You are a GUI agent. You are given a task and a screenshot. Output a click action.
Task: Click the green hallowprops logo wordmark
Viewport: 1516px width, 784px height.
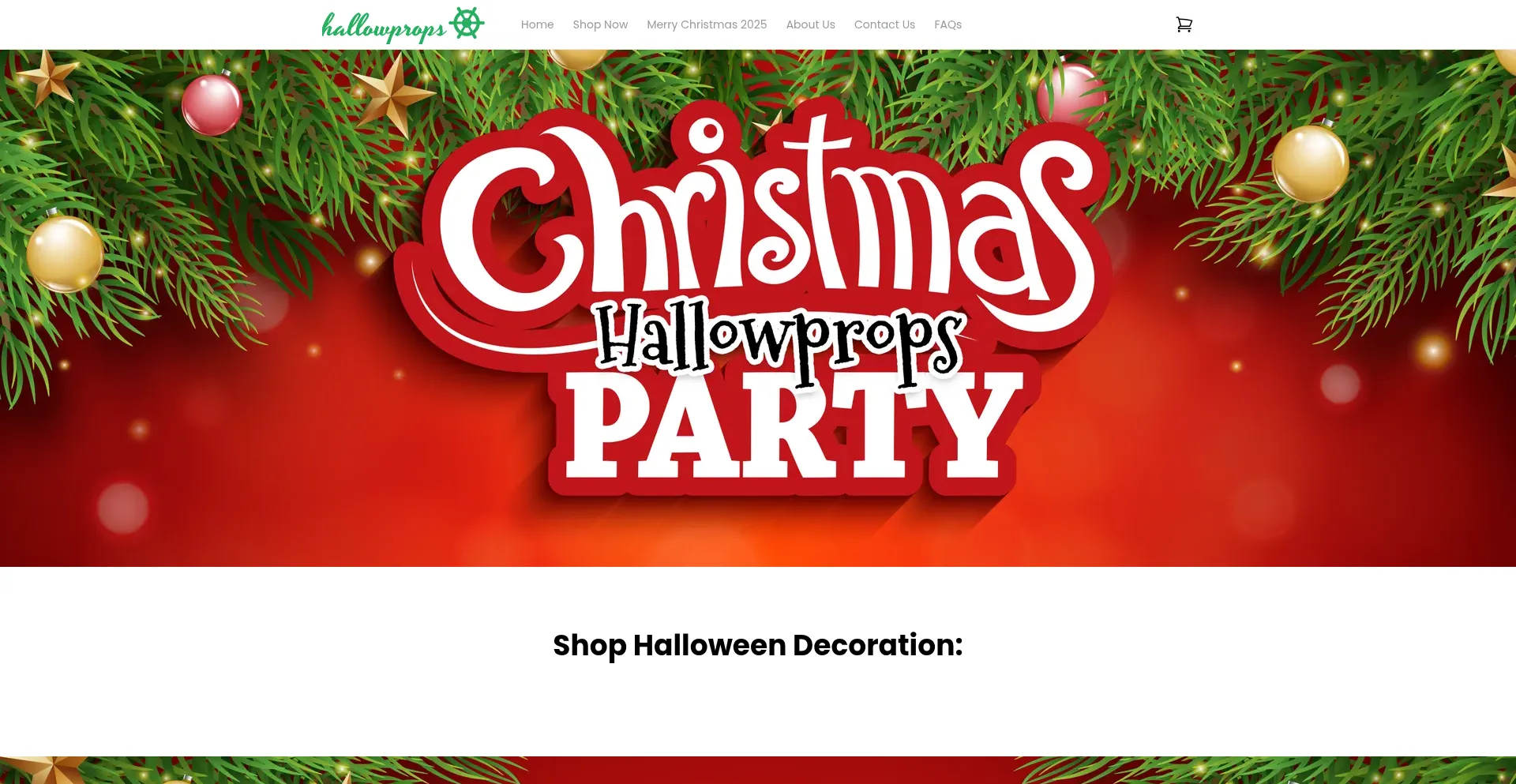384,28
